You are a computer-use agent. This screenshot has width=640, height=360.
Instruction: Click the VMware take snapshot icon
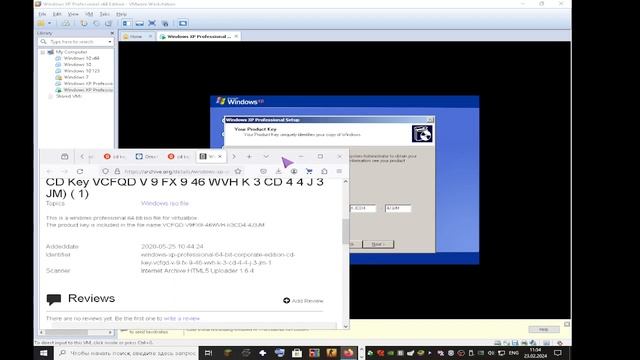click(84, 23)
